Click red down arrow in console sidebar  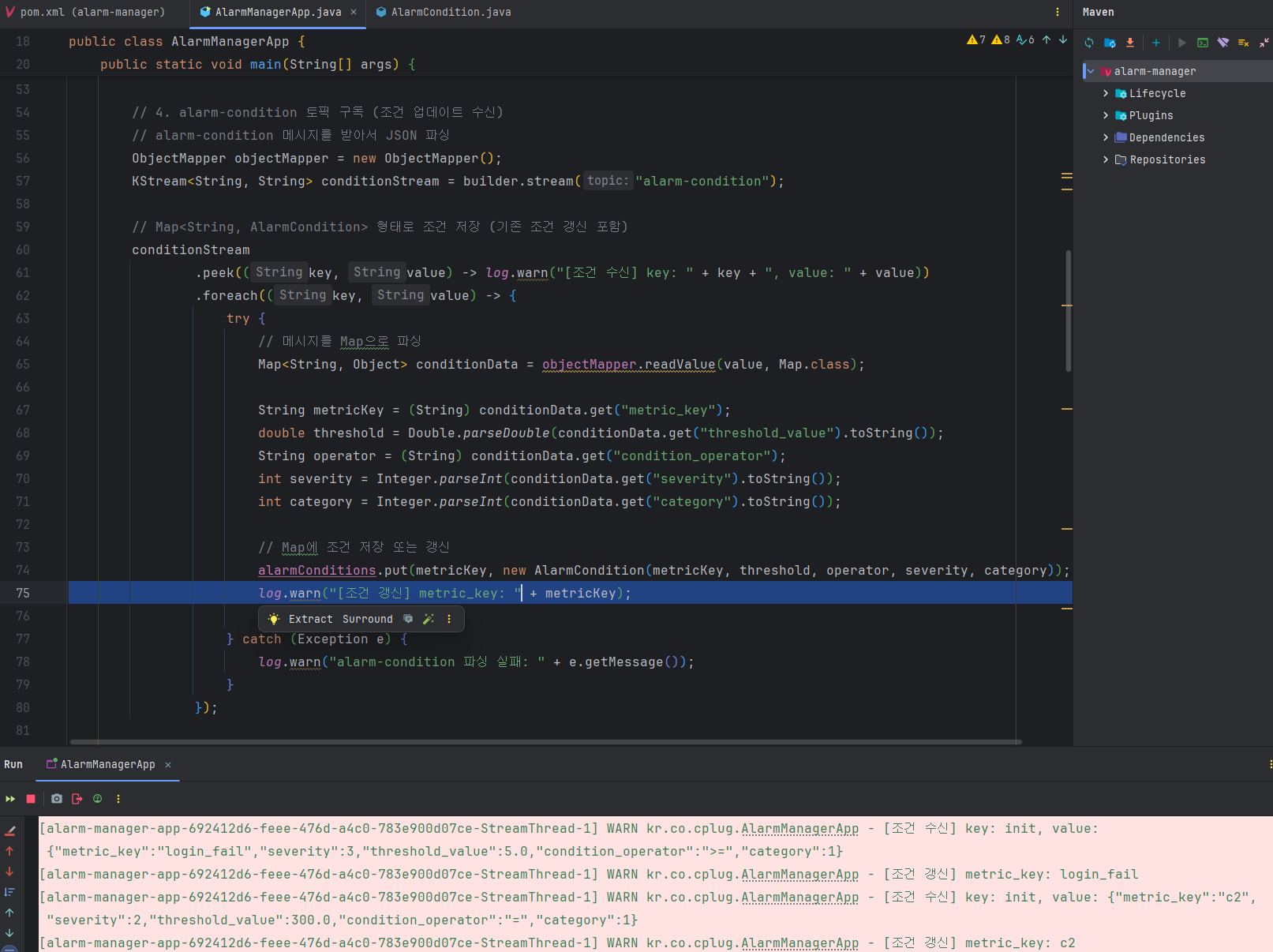pyautogui.click(x=9, y=871)
